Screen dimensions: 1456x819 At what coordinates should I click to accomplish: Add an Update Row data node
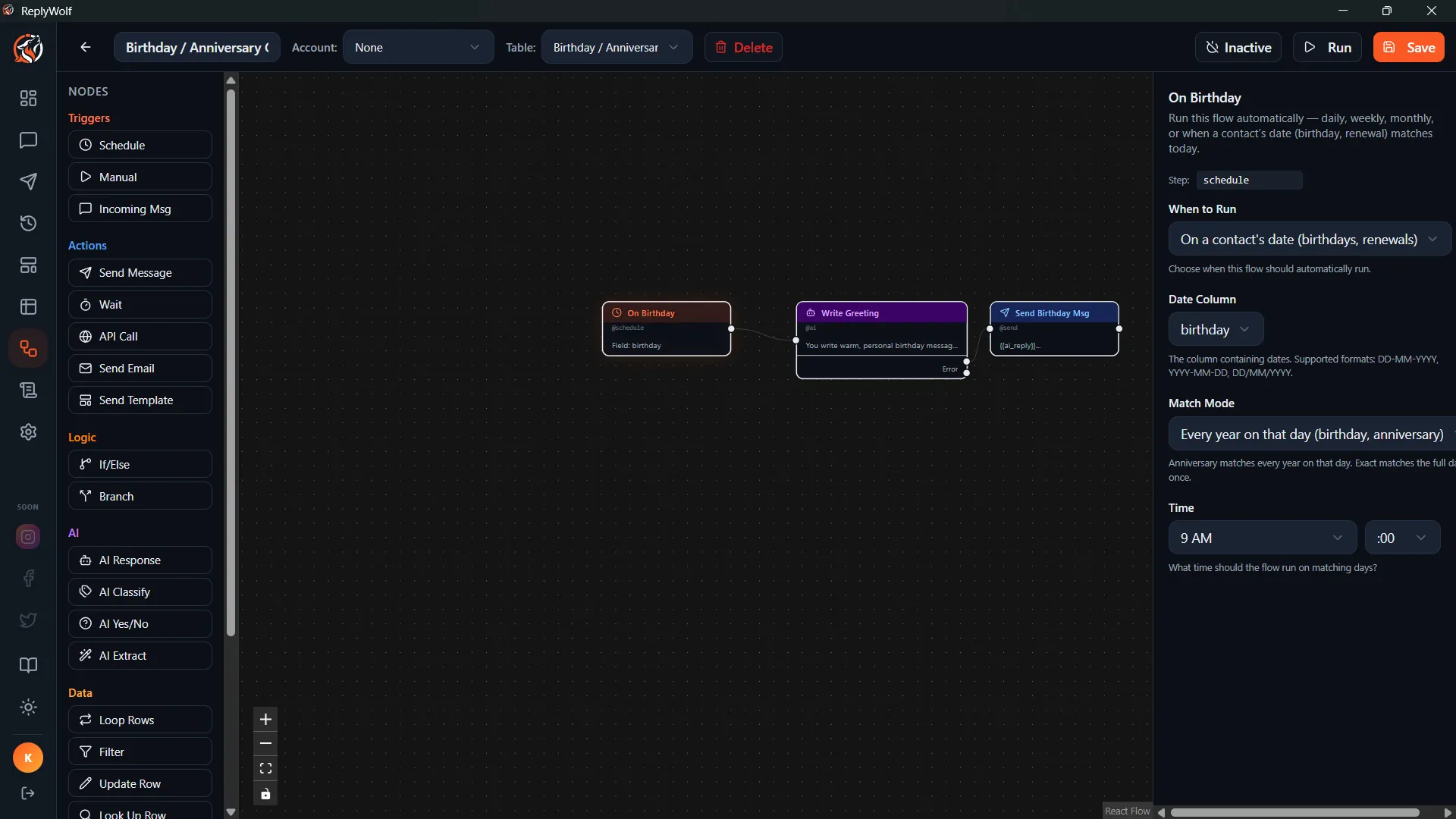[x=140, y=784]
